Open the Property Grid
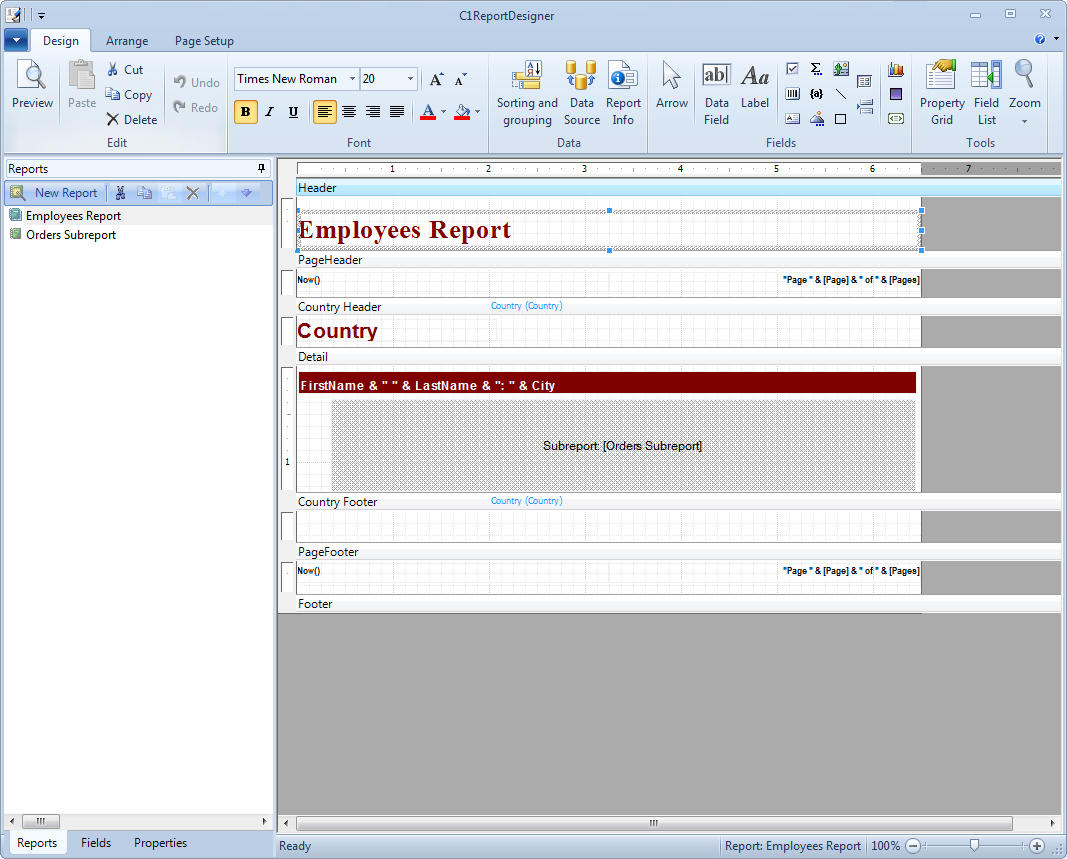 942,94
